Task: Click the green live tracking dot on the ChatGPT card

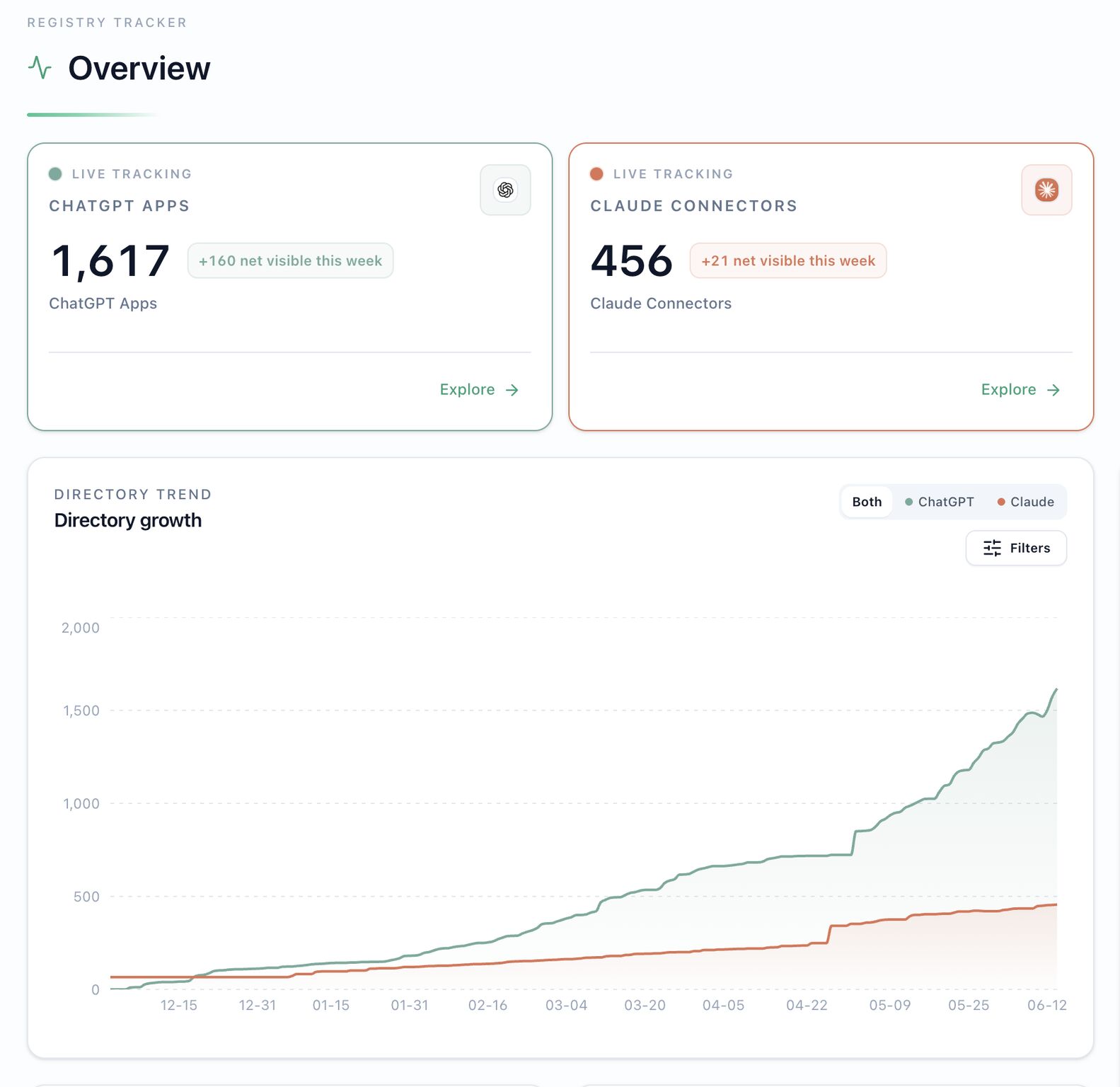Action: pyautogui.click(x=55, y=174)
